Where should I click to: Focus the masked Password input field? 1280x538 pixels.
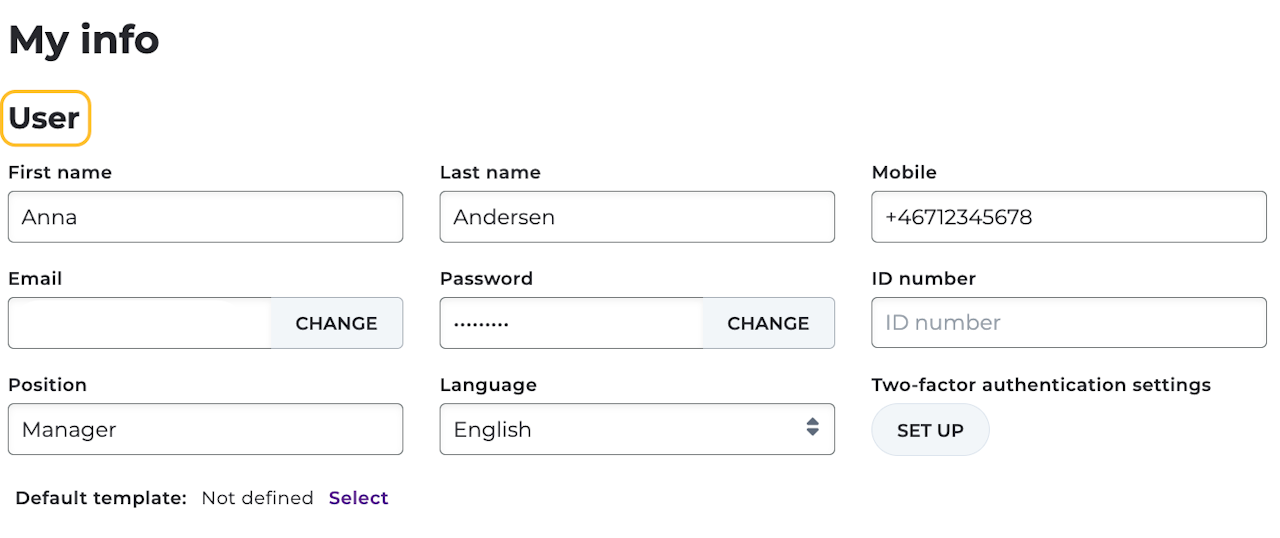coord(571,323)
